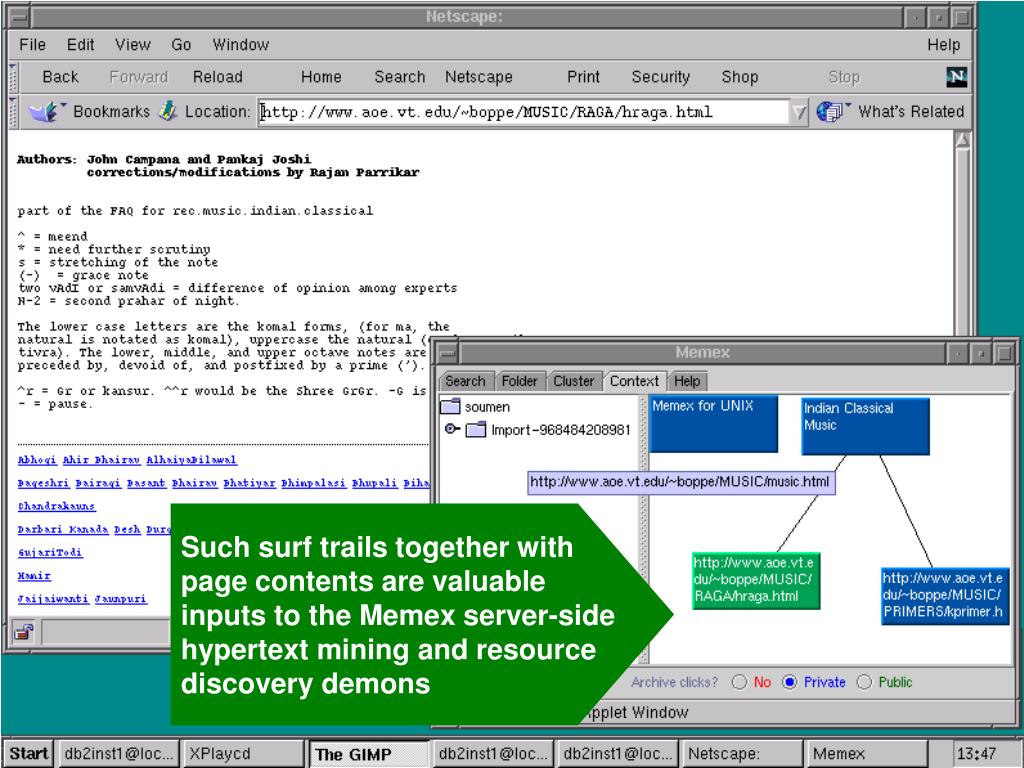
Task: Click the Import-968484208981 folder icon
Action: coord(476,430)
